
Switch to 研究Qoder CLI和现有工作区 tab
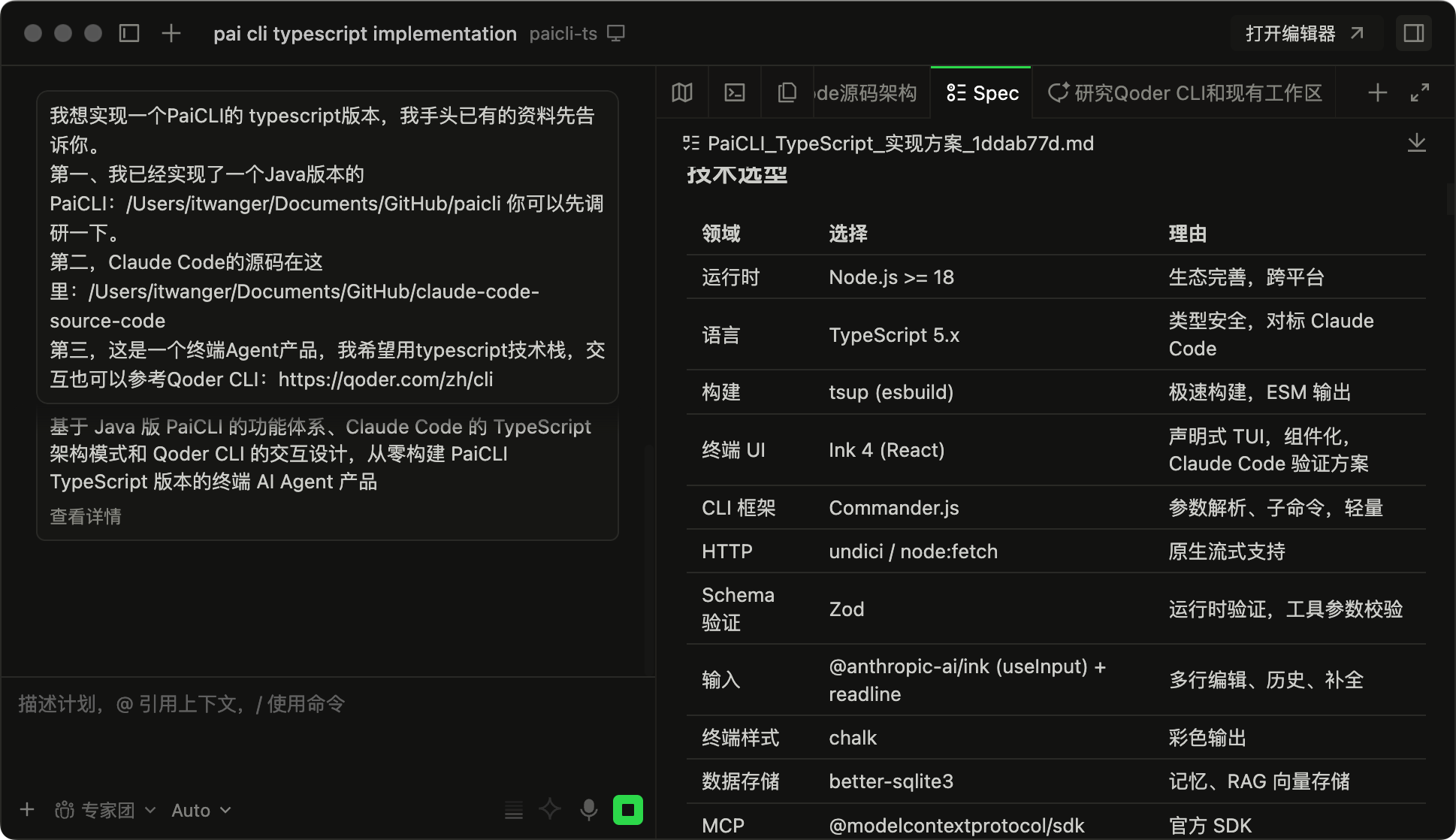(1185, 92)
